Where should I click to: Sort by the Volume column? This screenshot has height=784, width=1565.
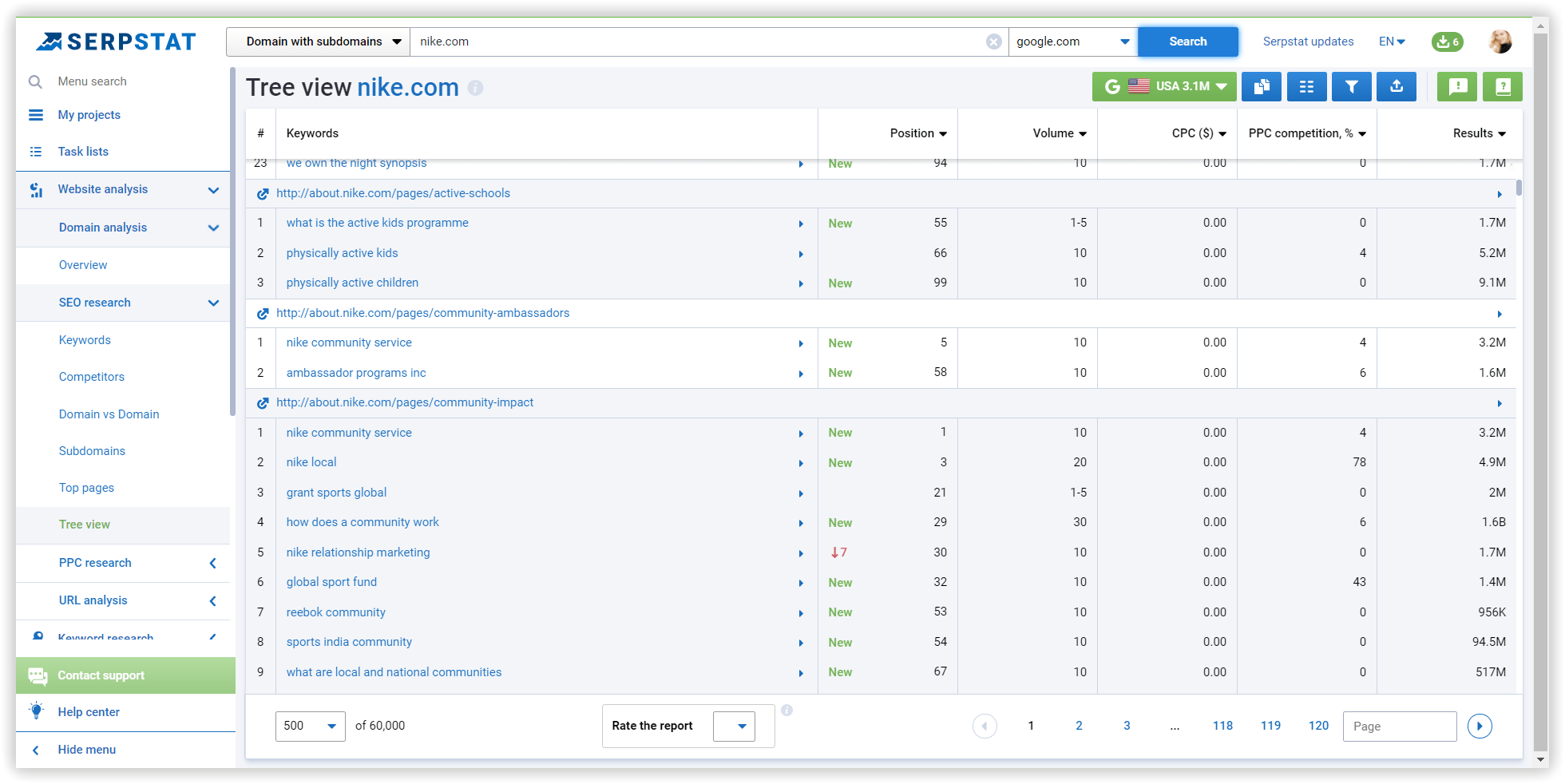click(1060, 133)
